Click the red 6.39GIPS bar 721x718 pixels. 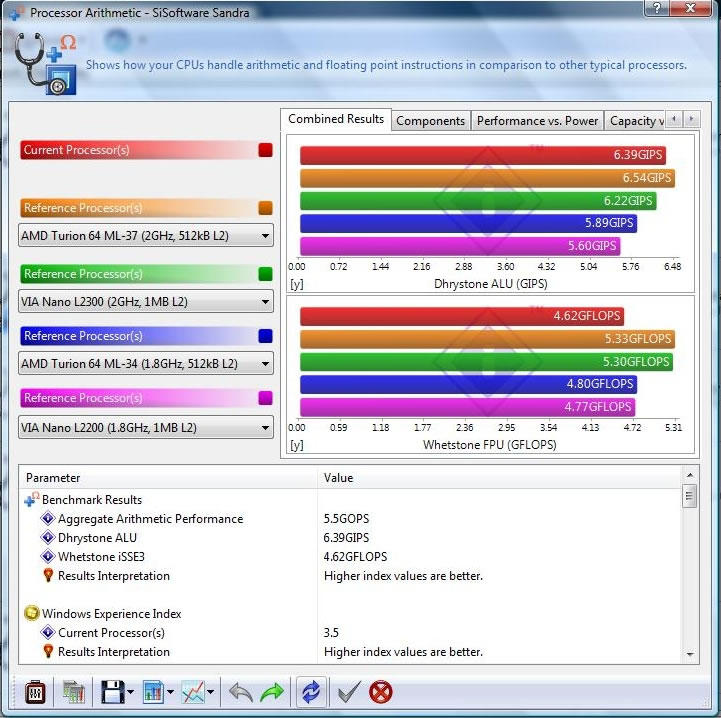point(483,155)
